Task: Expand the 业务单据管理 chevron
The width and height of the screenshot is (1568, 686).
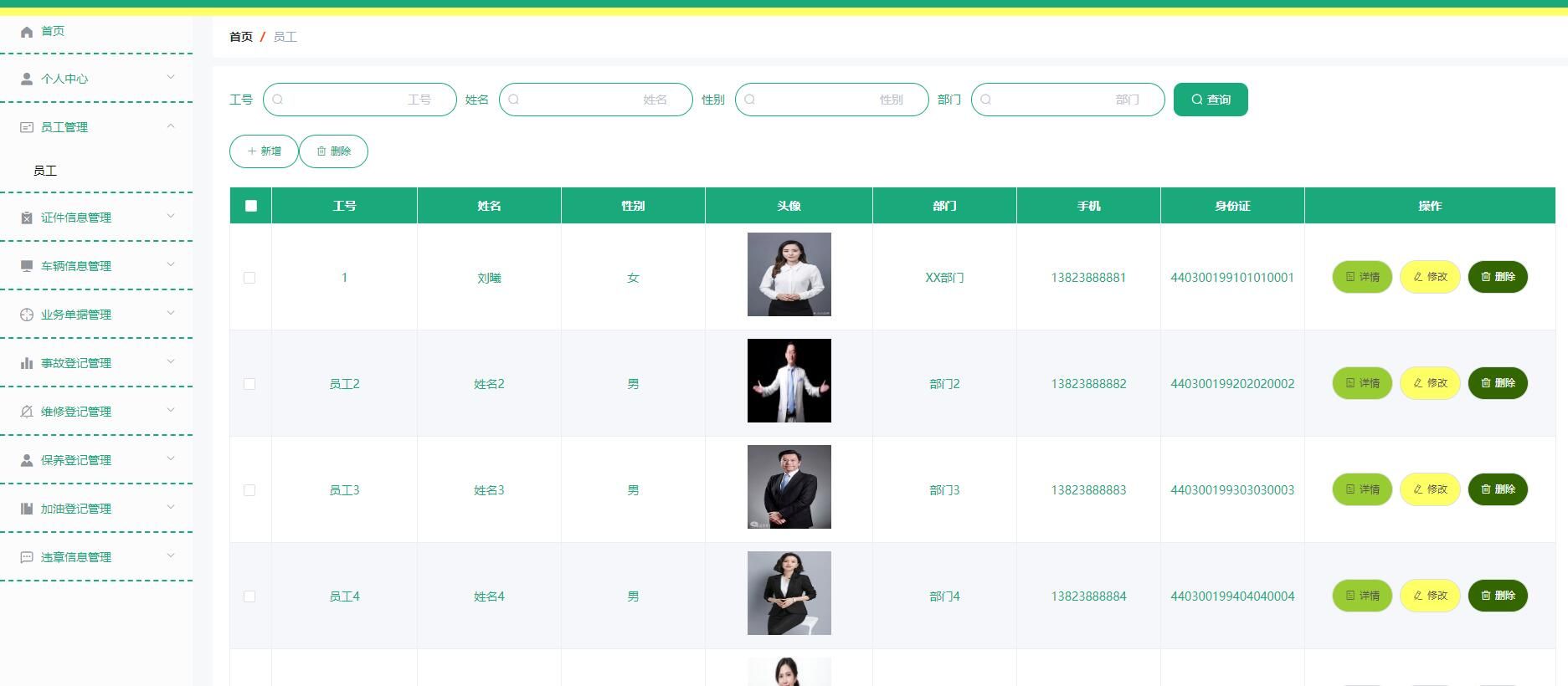Action: point(171,314)
